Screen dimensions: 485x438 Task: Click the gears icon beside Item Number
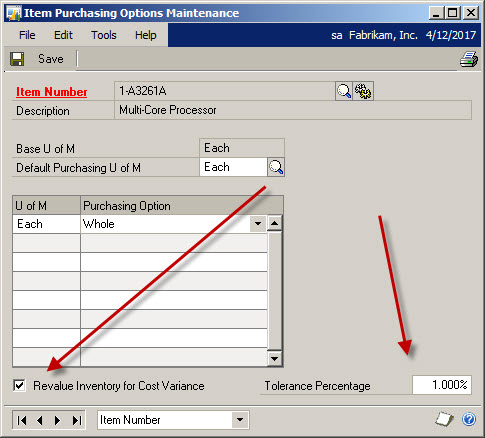tap(363, 91)
